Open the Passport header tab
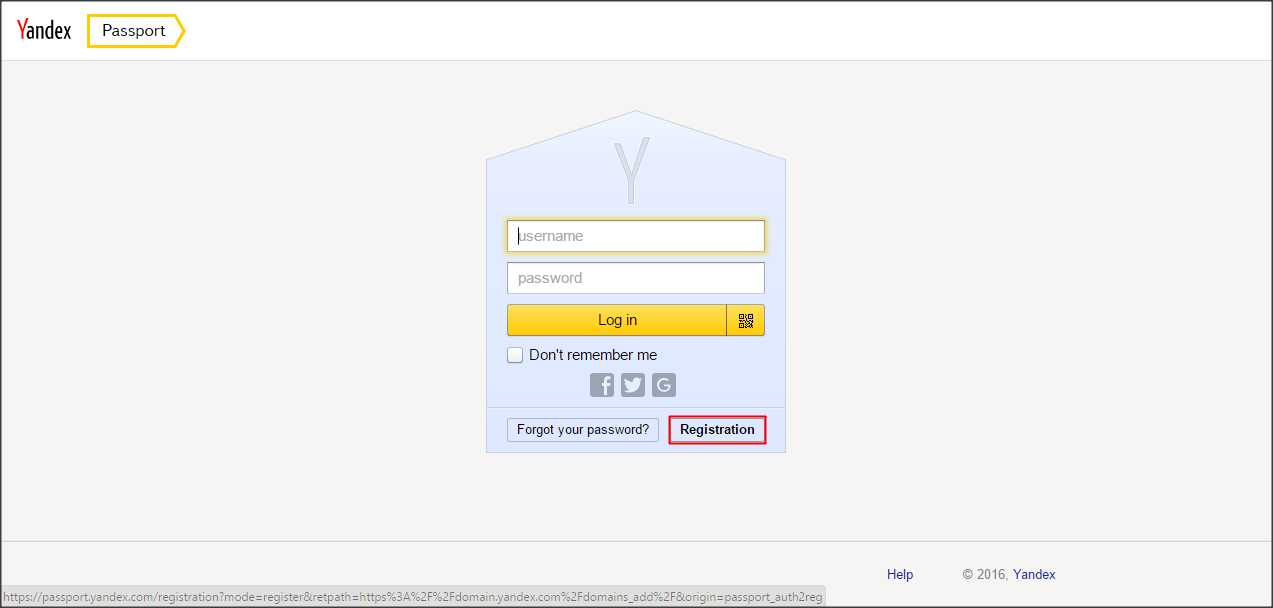The height and width of the screenshot is (608, 1273). (x=134, y=31)
